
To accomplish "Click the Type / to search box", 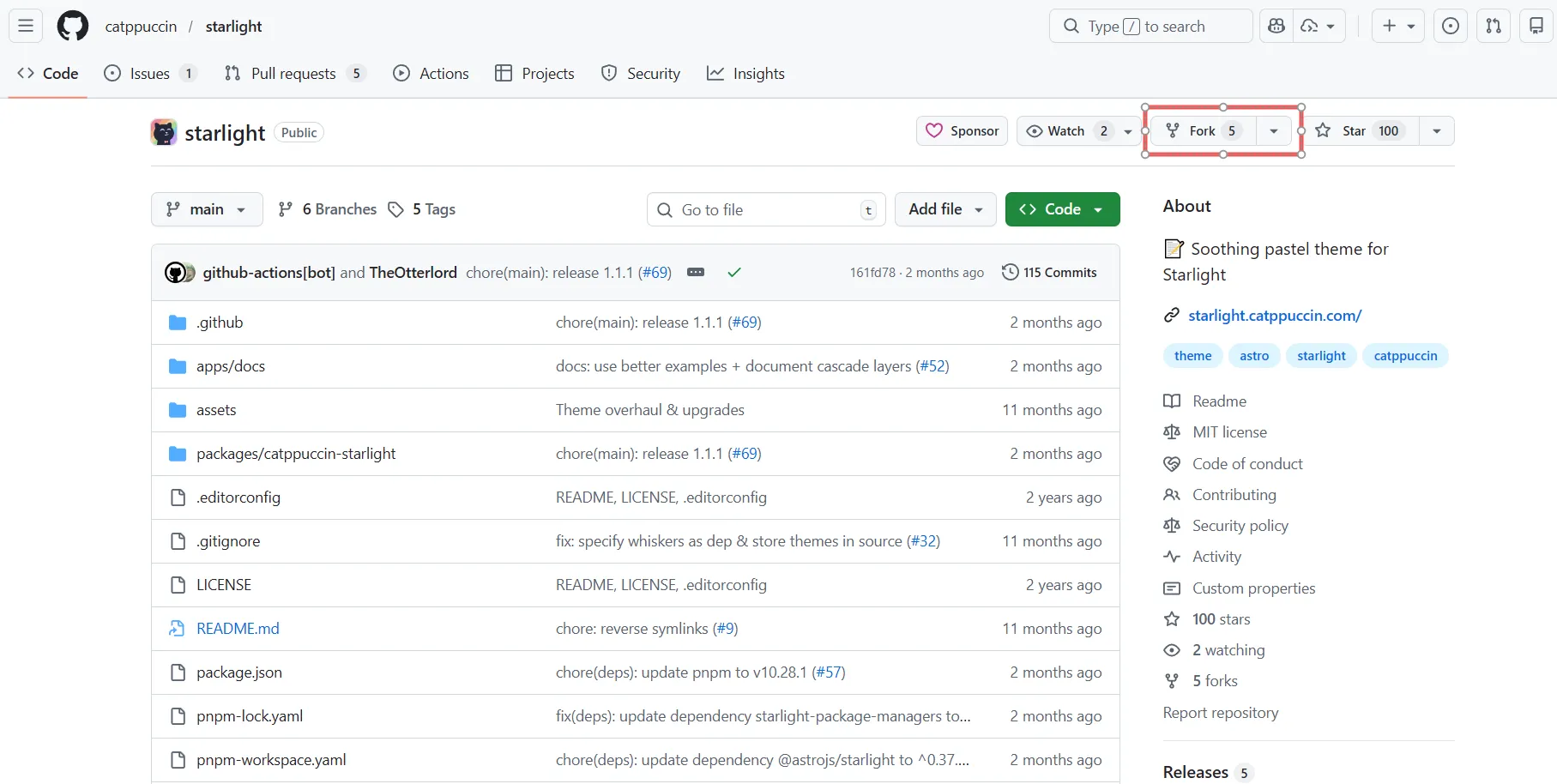I will coord(1151,26).
